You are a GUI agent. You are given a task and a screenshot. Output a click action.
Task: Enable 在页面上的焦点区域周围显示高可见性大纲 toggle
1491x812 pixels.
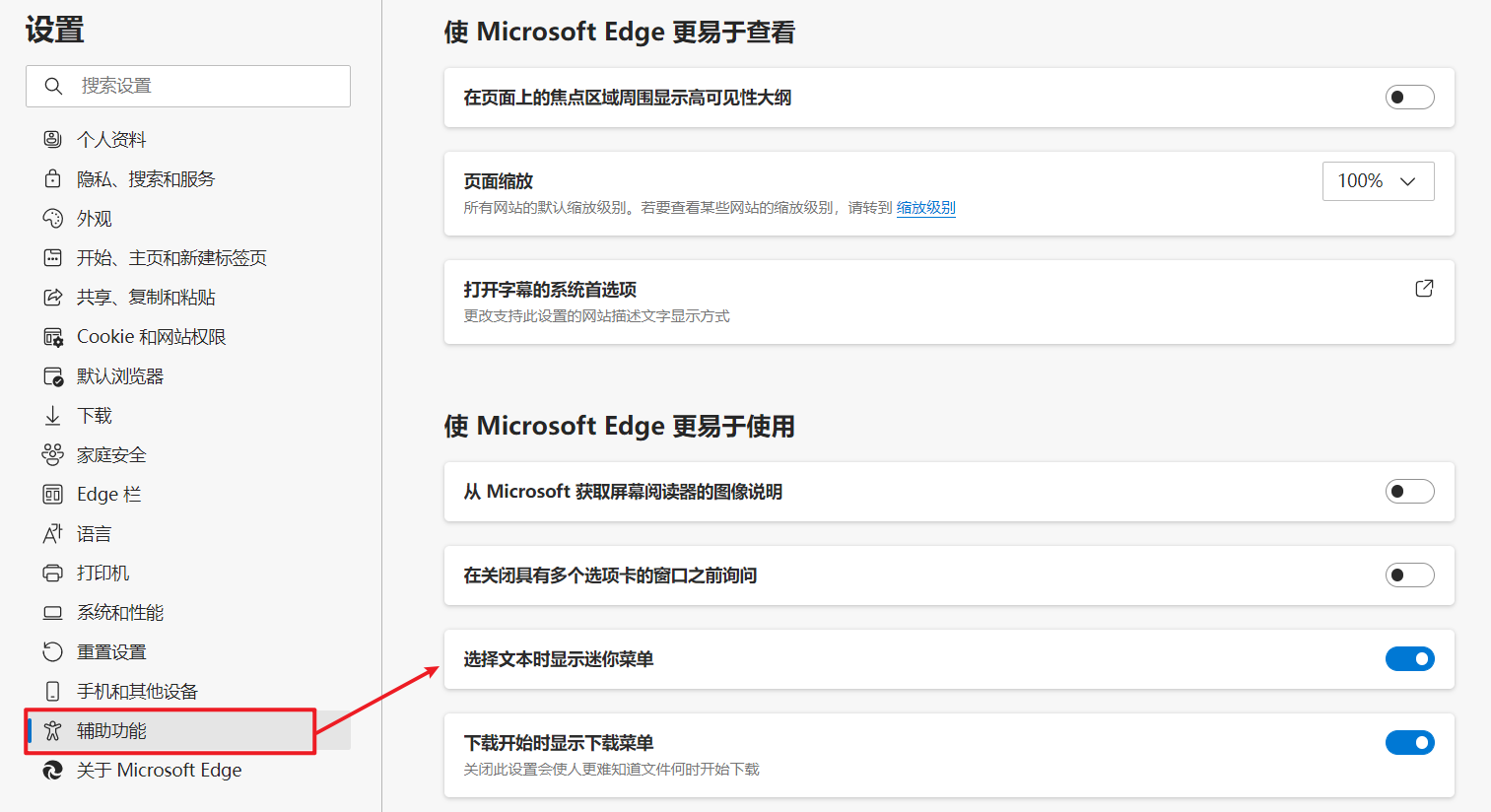pyautogui.click(x=1410, y=98)
